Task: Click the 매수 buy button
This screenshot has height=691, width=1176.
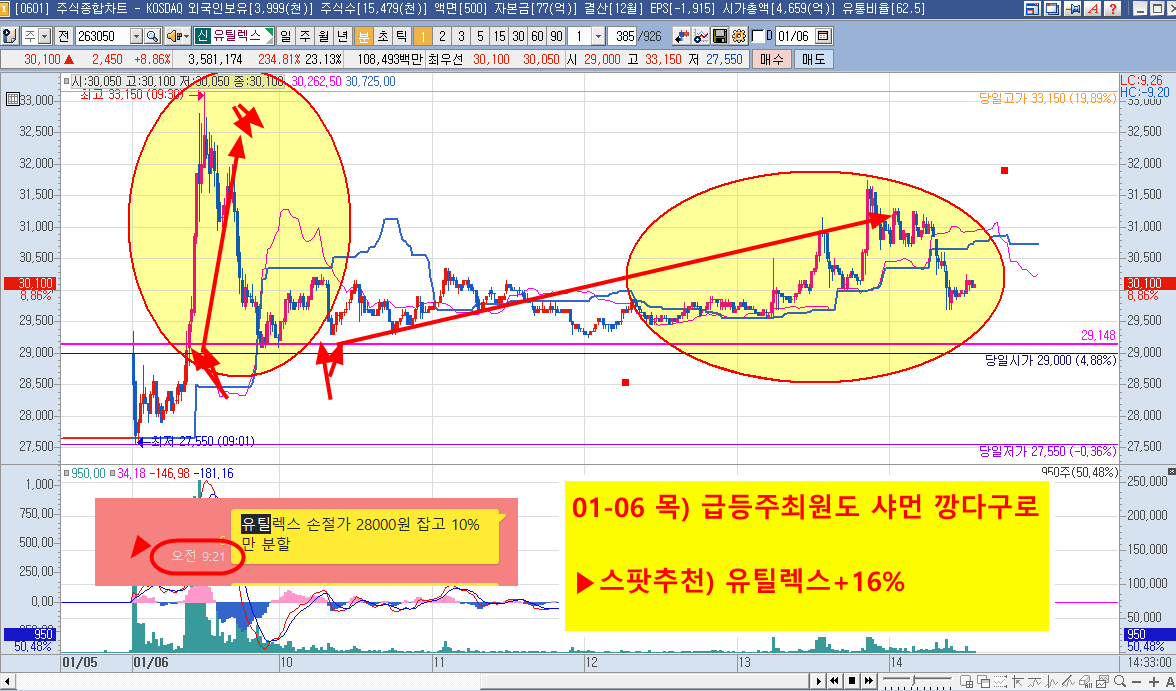Action: coord(771,59)
